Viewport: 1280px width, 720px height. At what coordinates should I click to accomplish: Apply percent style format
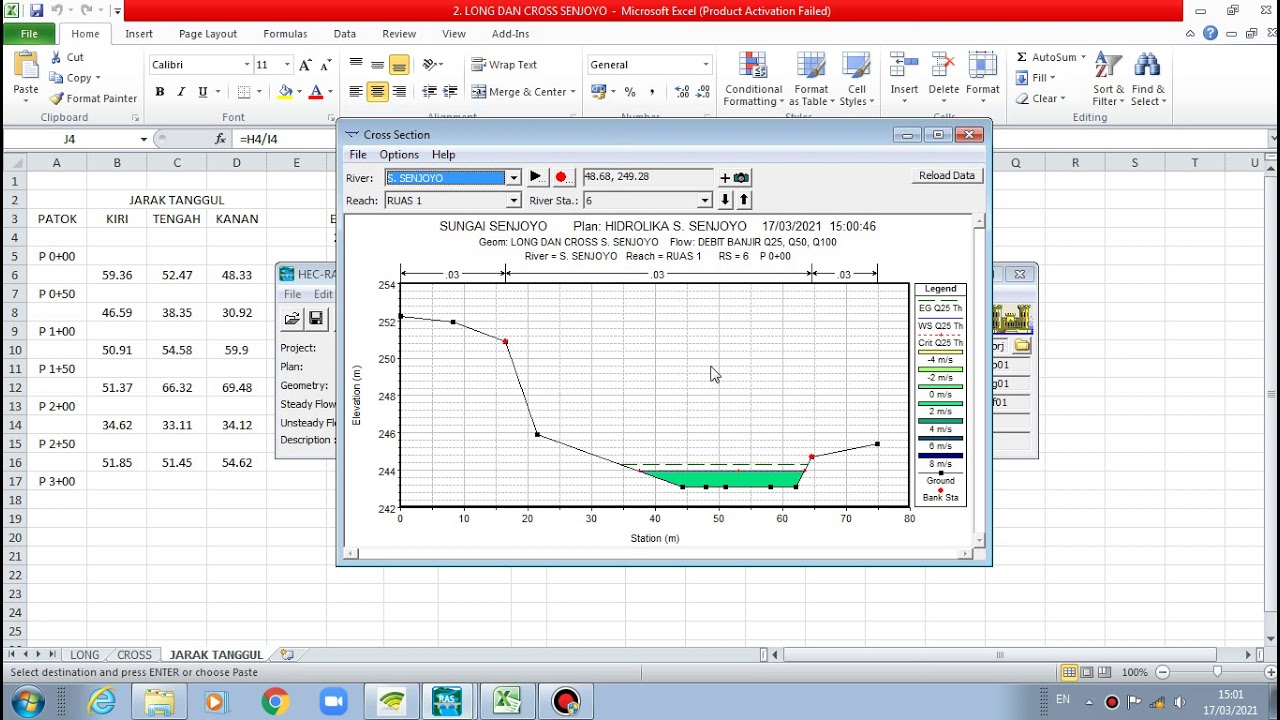[630, 92]
